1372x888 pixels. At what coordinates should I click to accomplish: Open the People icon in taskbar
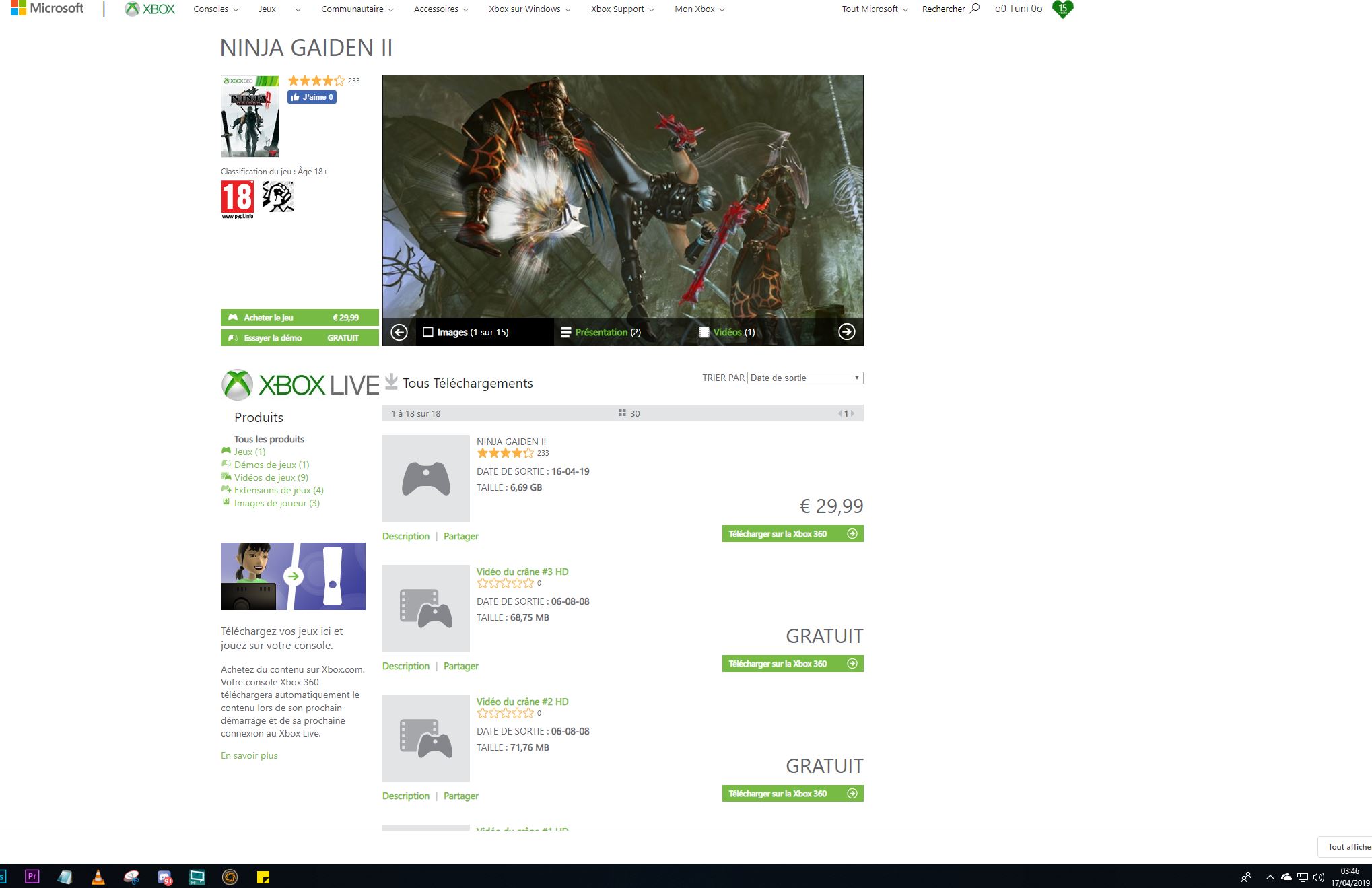(x=1246, y=877)
